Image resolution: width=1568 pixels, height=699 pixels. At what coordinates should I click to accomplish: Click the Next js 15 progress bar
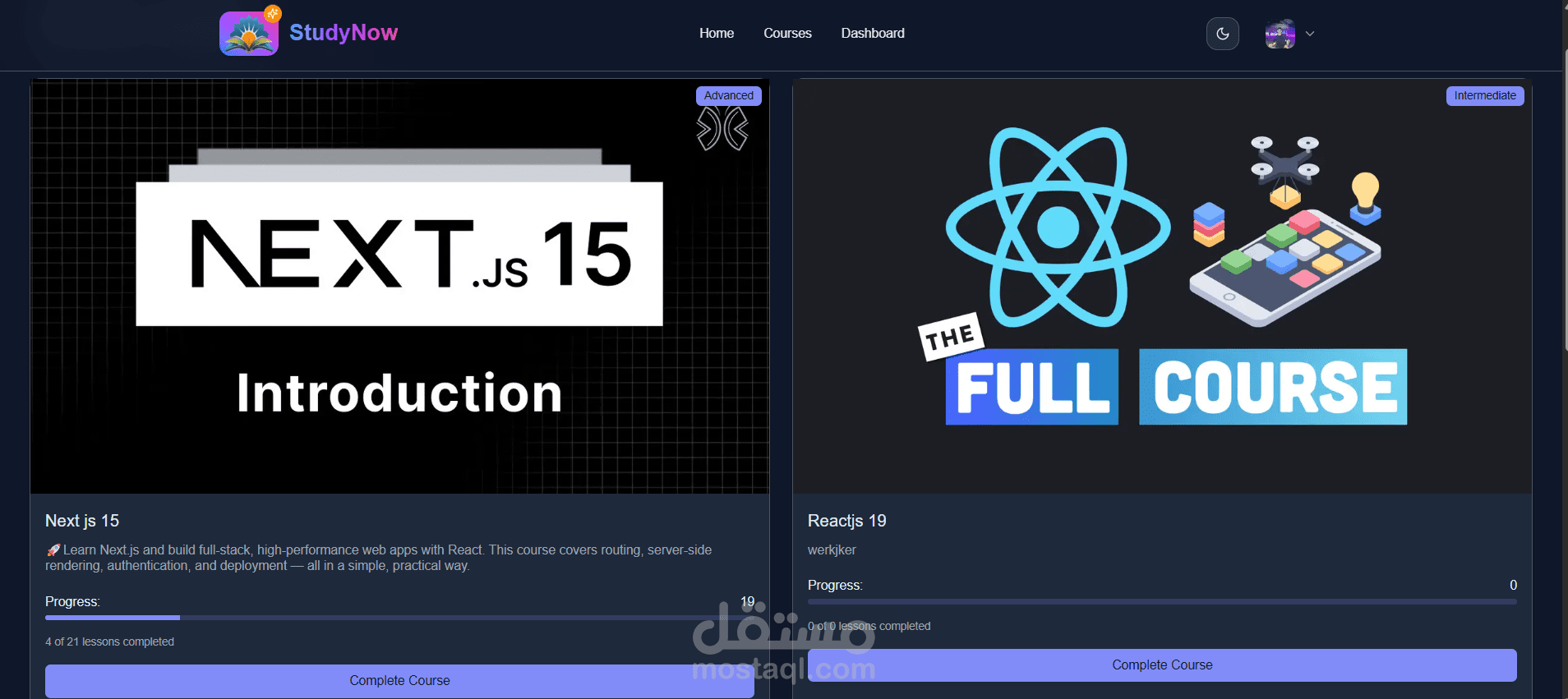pyautogui.click(x=399, y=618)
